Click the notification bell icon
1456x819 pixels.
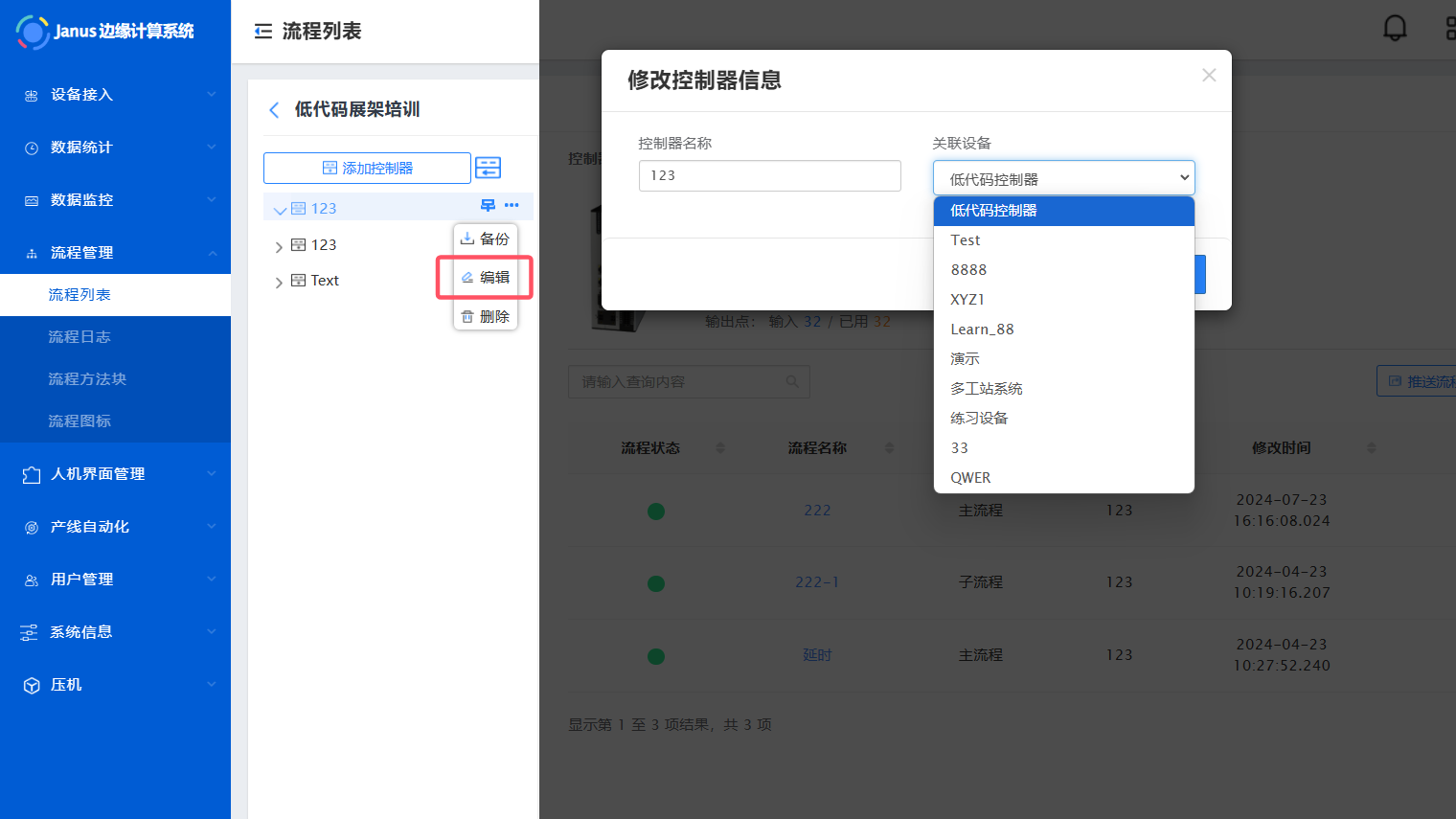tap(1395, 28)
